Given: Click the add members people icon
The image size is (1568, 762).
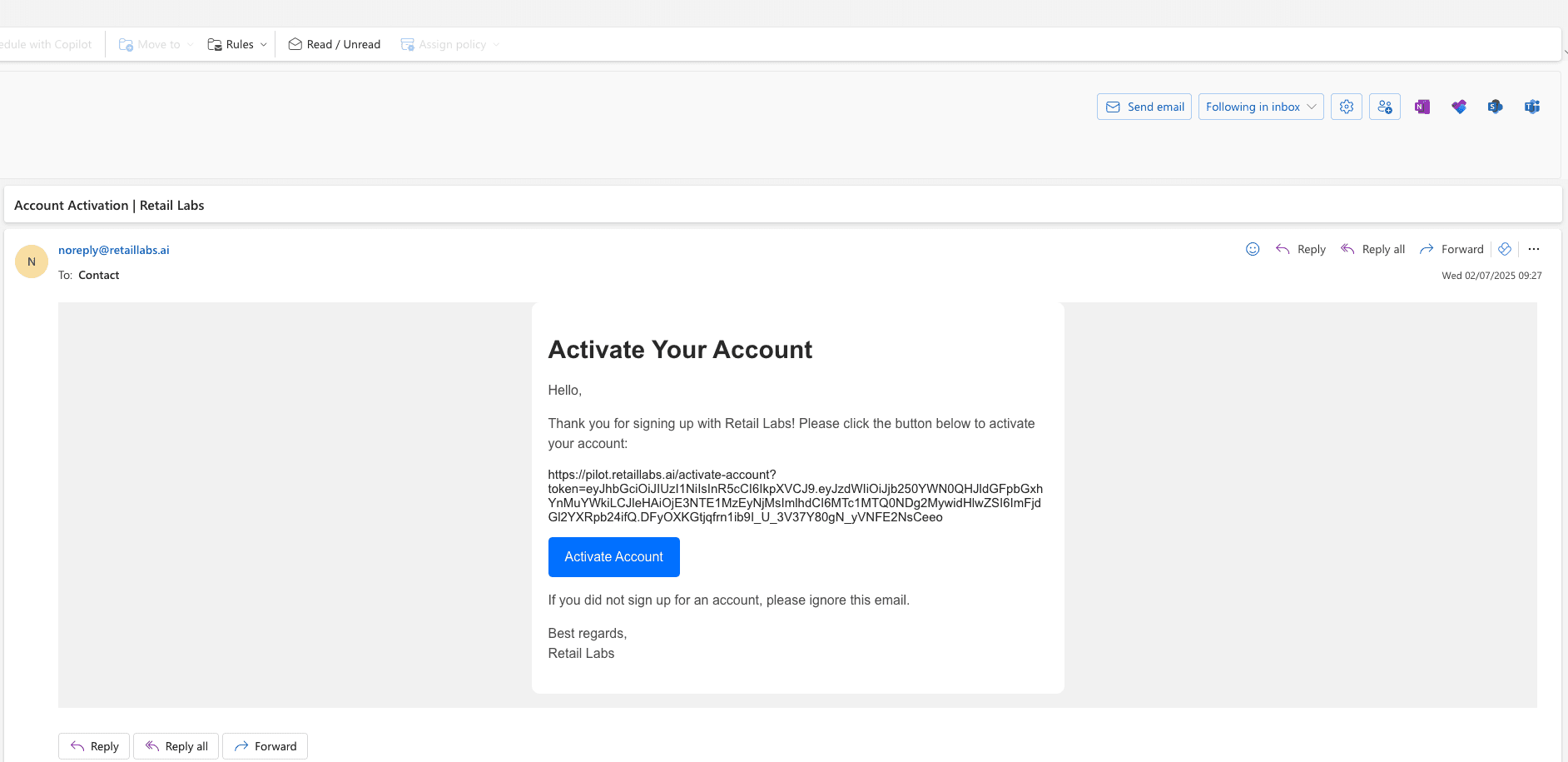Looking at the screenshot, I should click(x=1385, y=107).
